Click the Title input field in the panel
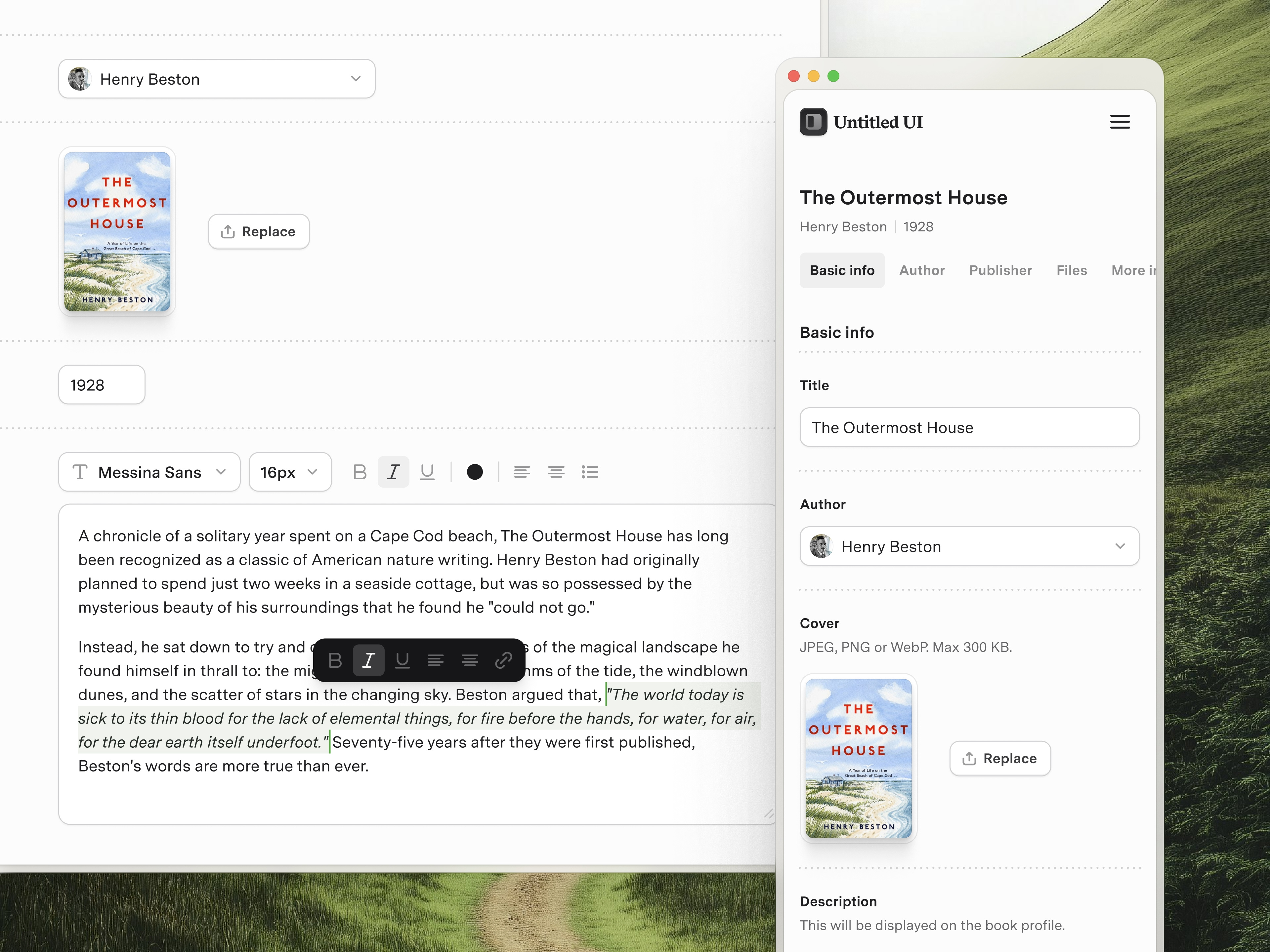1270x952 pixels. click(x=969, y=427)
